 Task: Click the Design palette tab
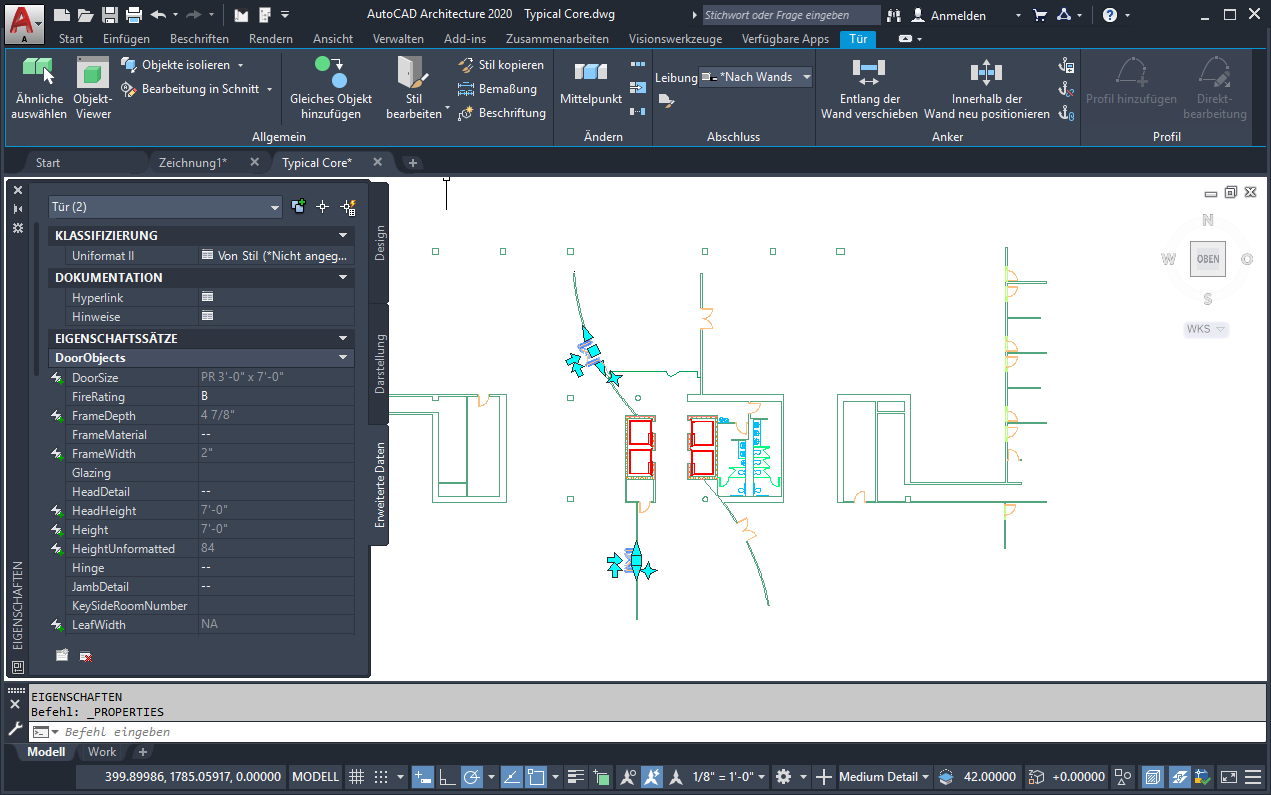[x=380, y=243]
